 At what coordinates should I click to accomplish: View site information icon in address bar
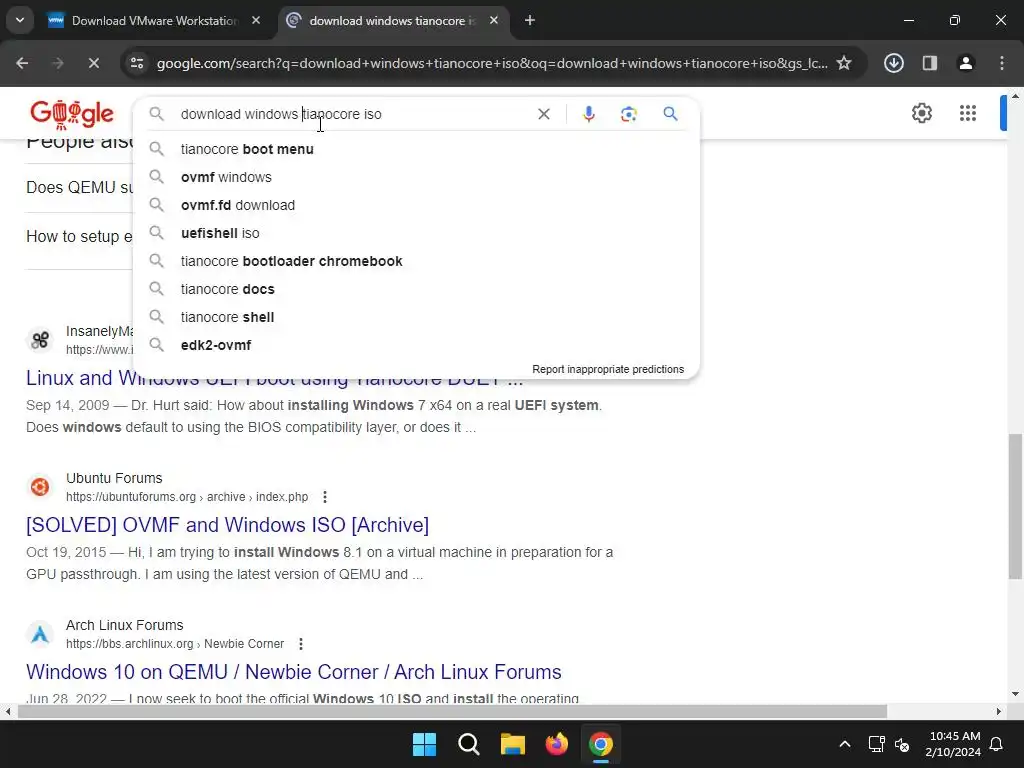pos(137,63)
